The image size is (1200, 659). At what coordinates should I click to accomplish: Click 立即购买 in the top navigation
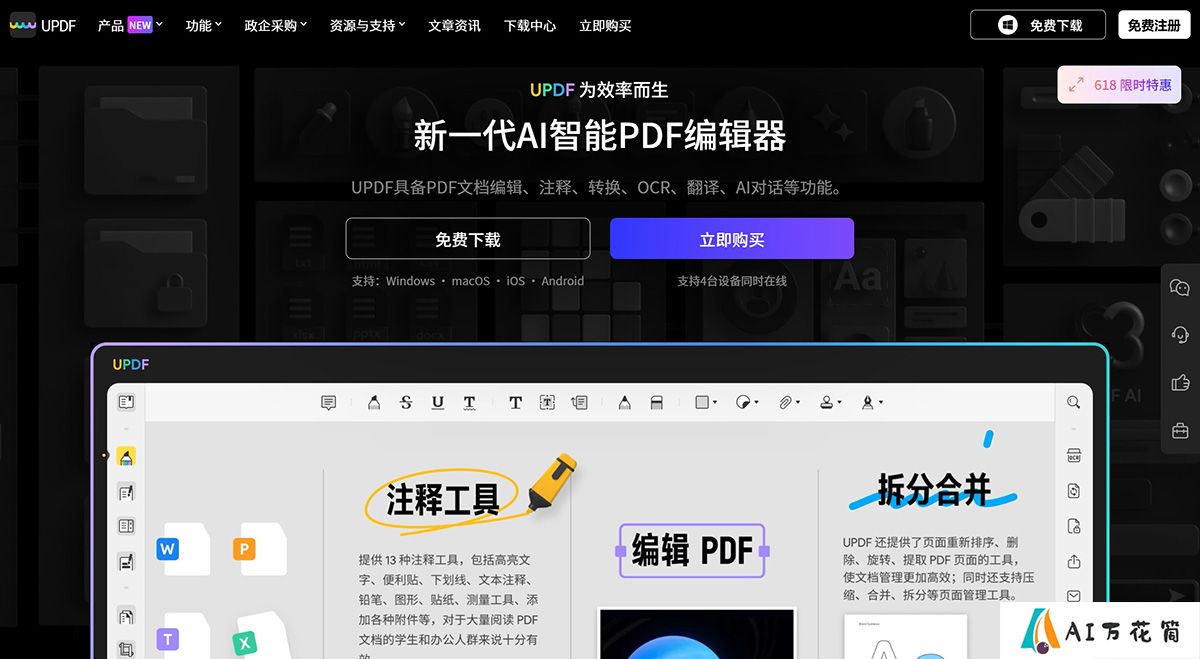click(605, 25)
